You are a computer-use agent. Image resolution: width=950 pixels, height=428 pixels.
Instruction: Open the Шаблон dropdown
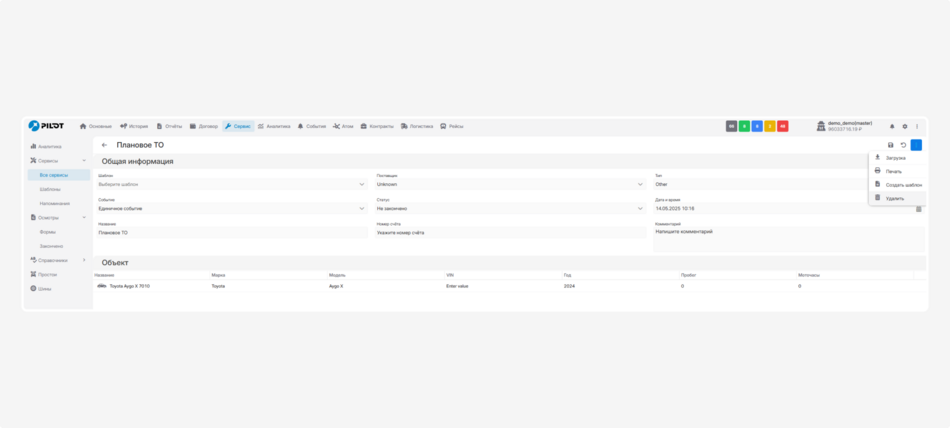pyautogui.click(x=232, y=184)
